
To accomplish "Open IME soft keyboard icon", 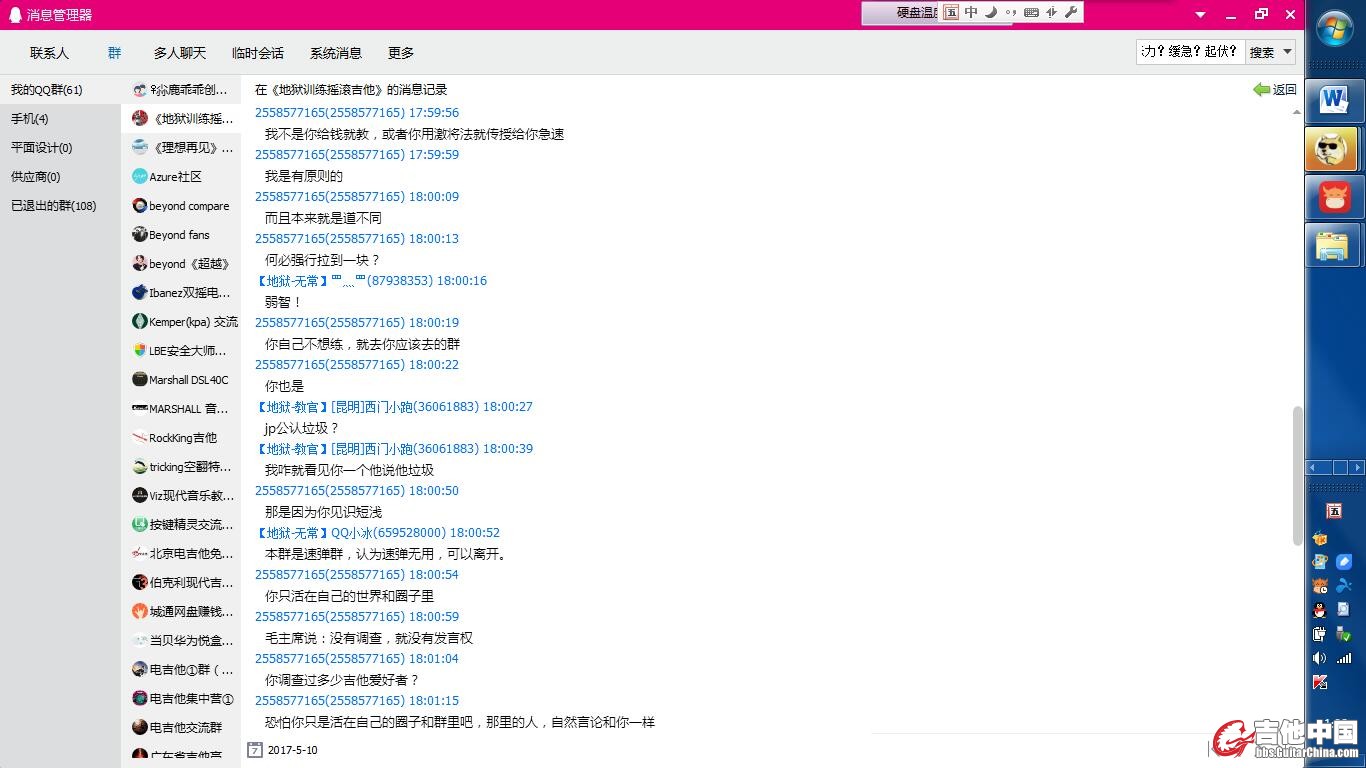I will click(x=1031, y=12).
